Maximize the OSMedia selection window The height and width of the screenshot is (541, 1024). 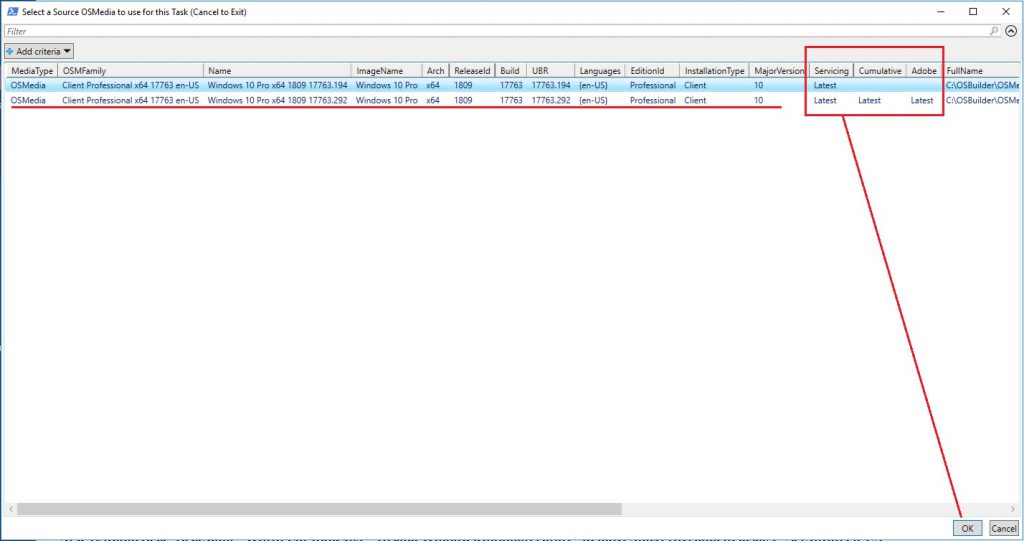(x=973, y=11)
